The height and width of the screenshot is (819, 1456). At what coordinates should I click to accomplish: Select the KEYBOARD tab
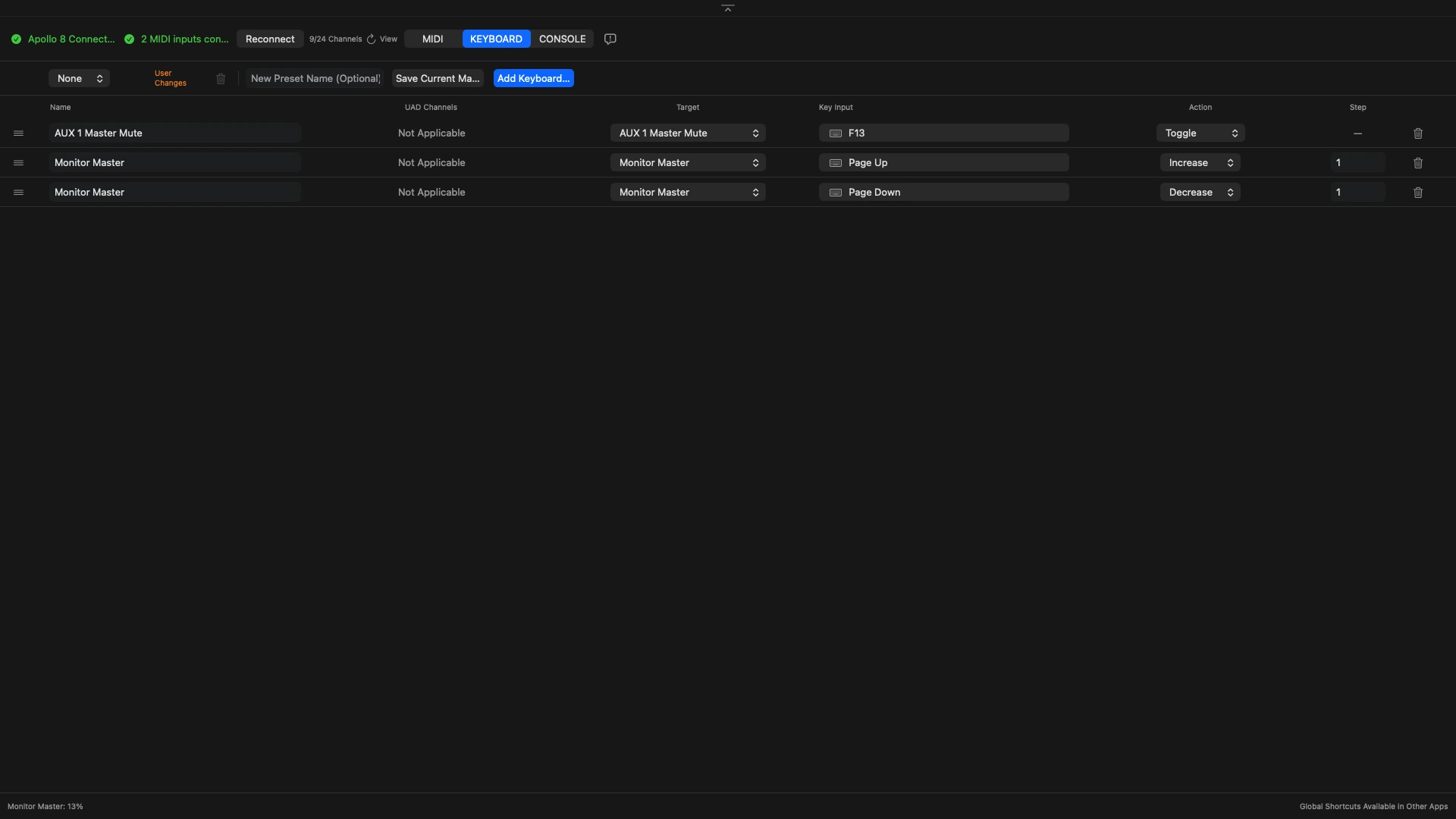[496, 39]
